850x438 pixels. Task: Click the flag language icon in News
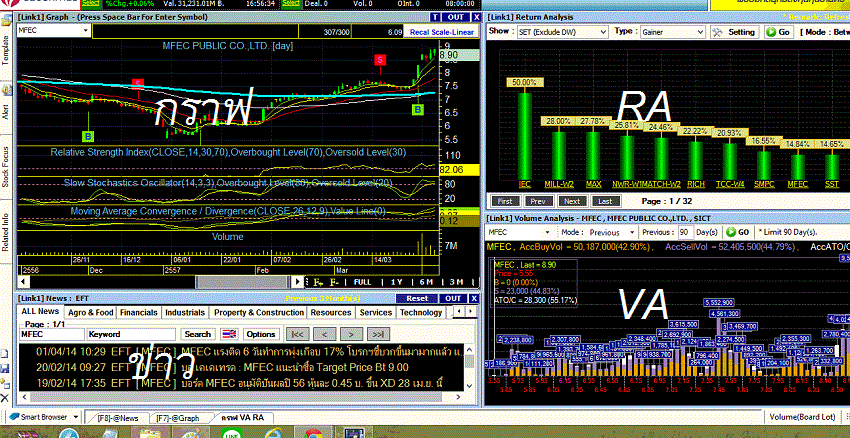(230, 334)
